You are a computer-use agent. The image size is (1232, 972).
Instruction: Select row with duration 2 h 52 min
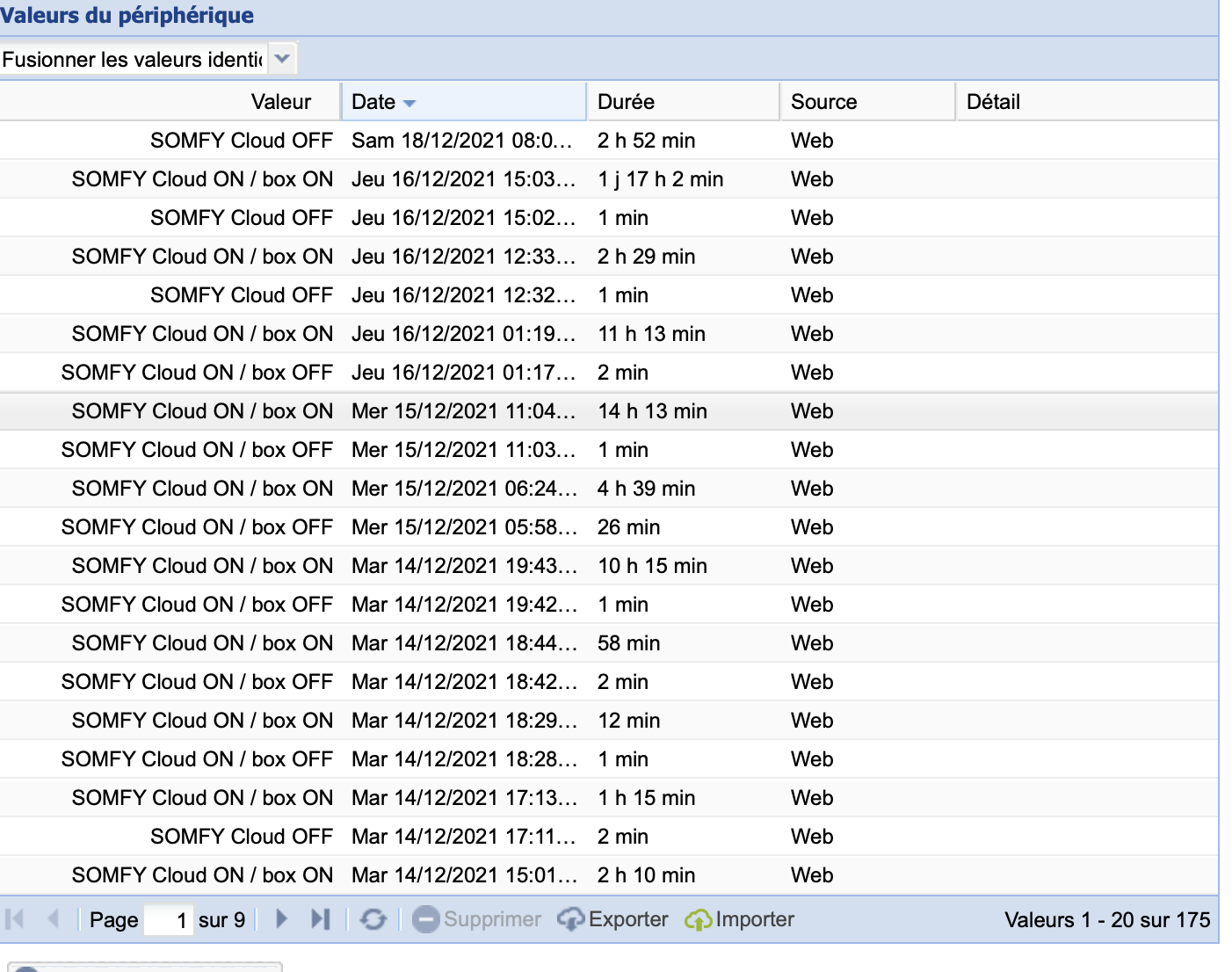click(x=609, y=141)
